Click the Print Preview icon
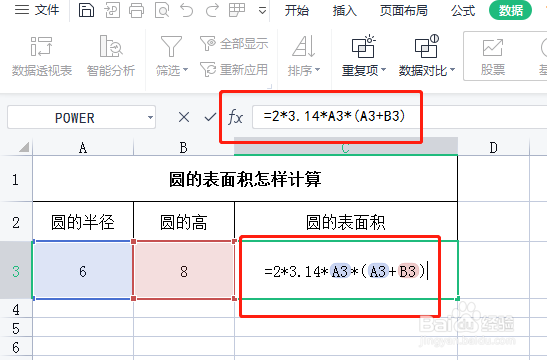Screen dimensions: 547x360 click(162, 10)
